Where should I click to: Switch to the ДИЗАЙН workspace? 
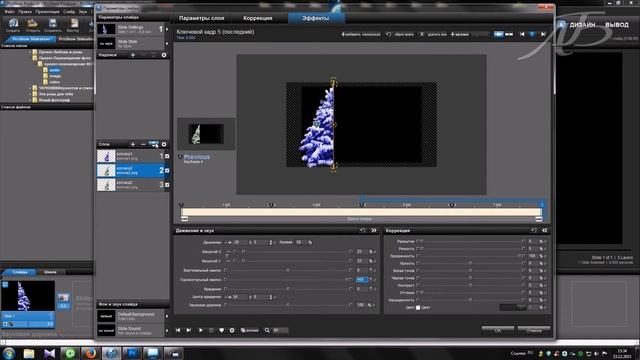(582, 25)
